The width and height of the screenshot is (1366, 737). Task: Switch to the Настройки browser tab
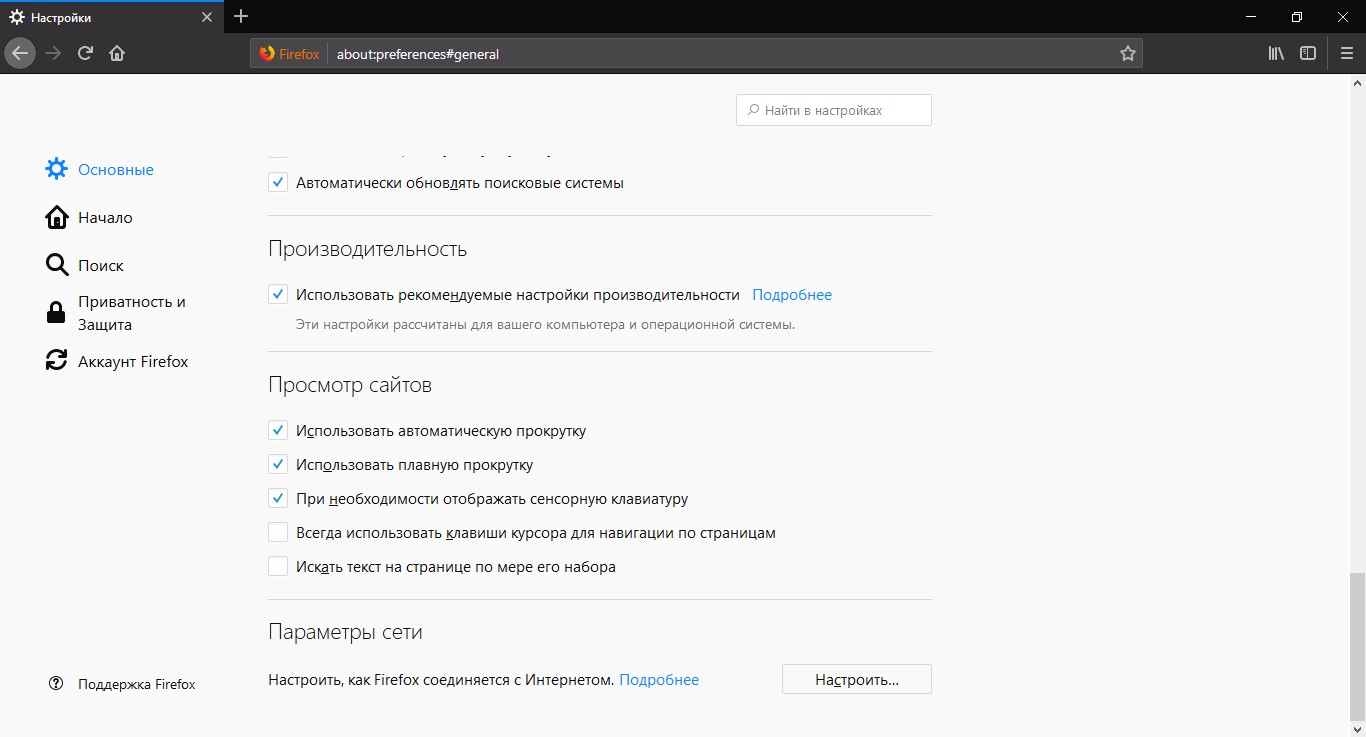pos(111,17)
